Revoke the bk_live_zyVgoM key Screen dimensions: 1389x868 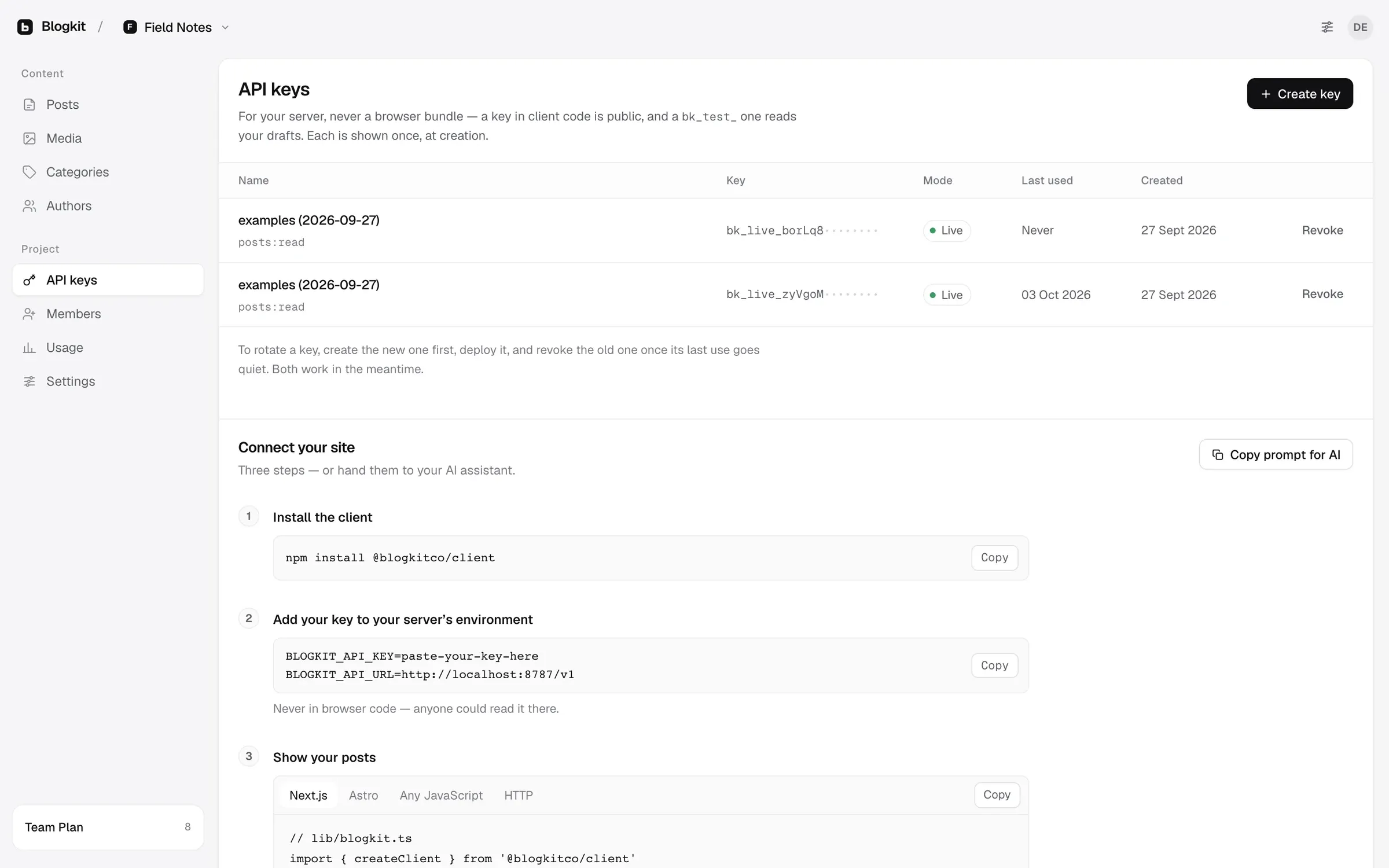click(x=1322, y=294)
